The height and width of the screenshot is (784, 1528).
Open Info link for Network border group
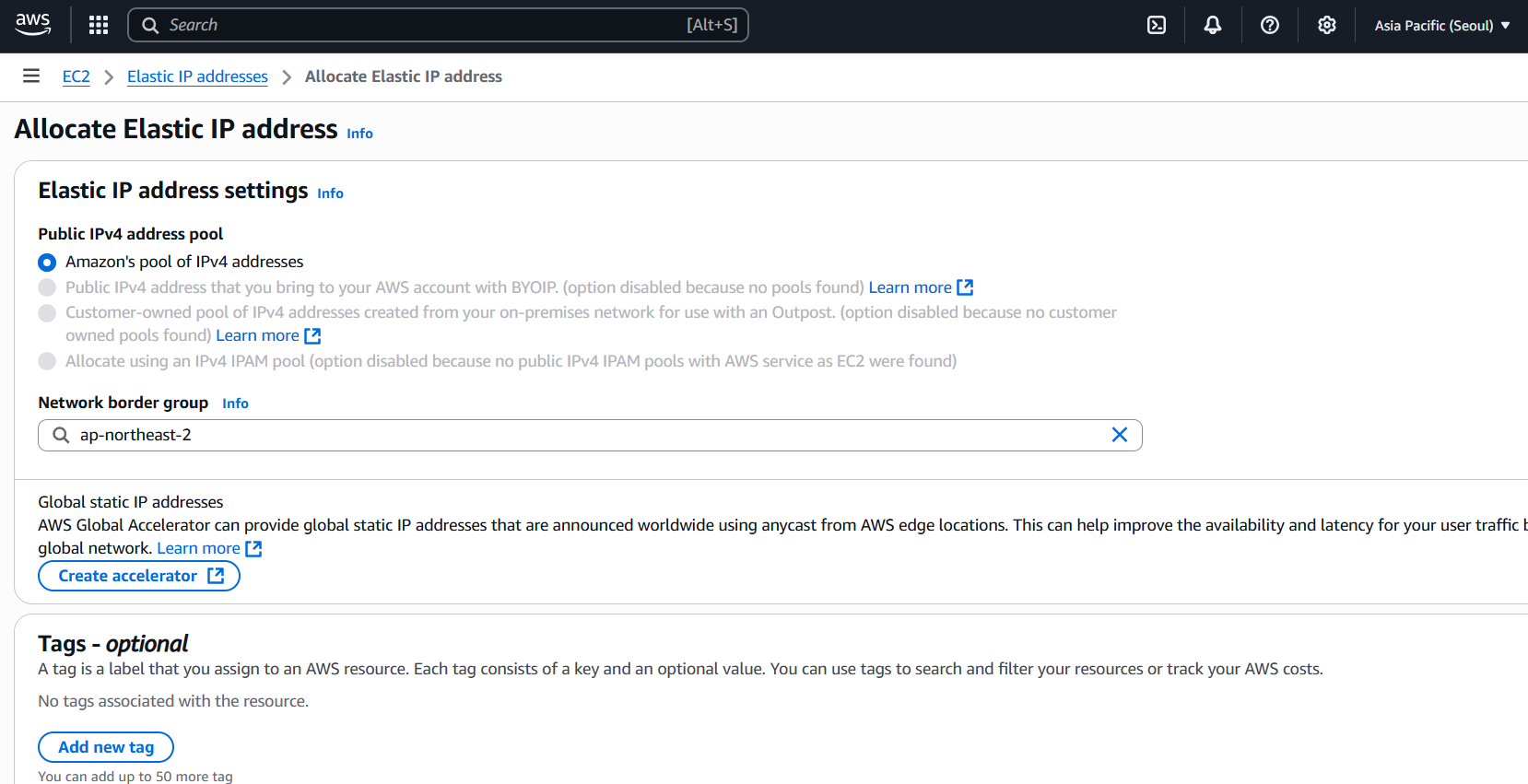(x=235, y=404)
